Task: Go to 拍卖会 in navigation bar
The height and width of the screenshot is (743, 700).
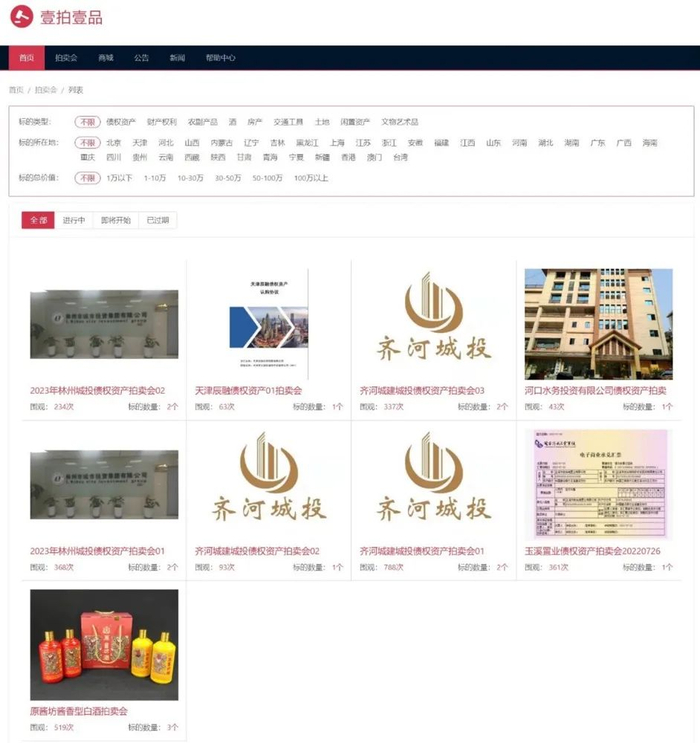Action: click(66, 58)
